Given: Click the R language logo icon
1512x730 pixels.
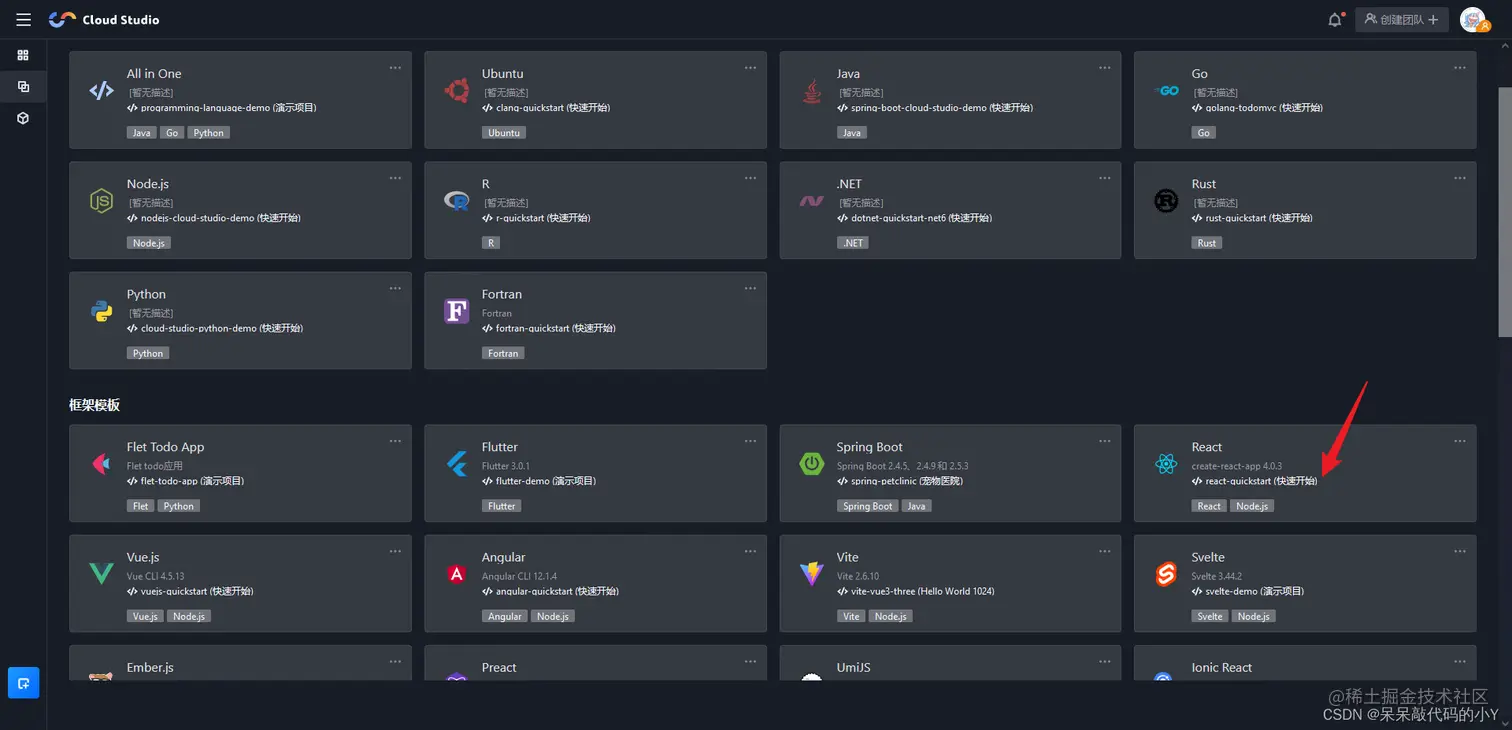Looking at the screenshot, I should click(457, 201).
